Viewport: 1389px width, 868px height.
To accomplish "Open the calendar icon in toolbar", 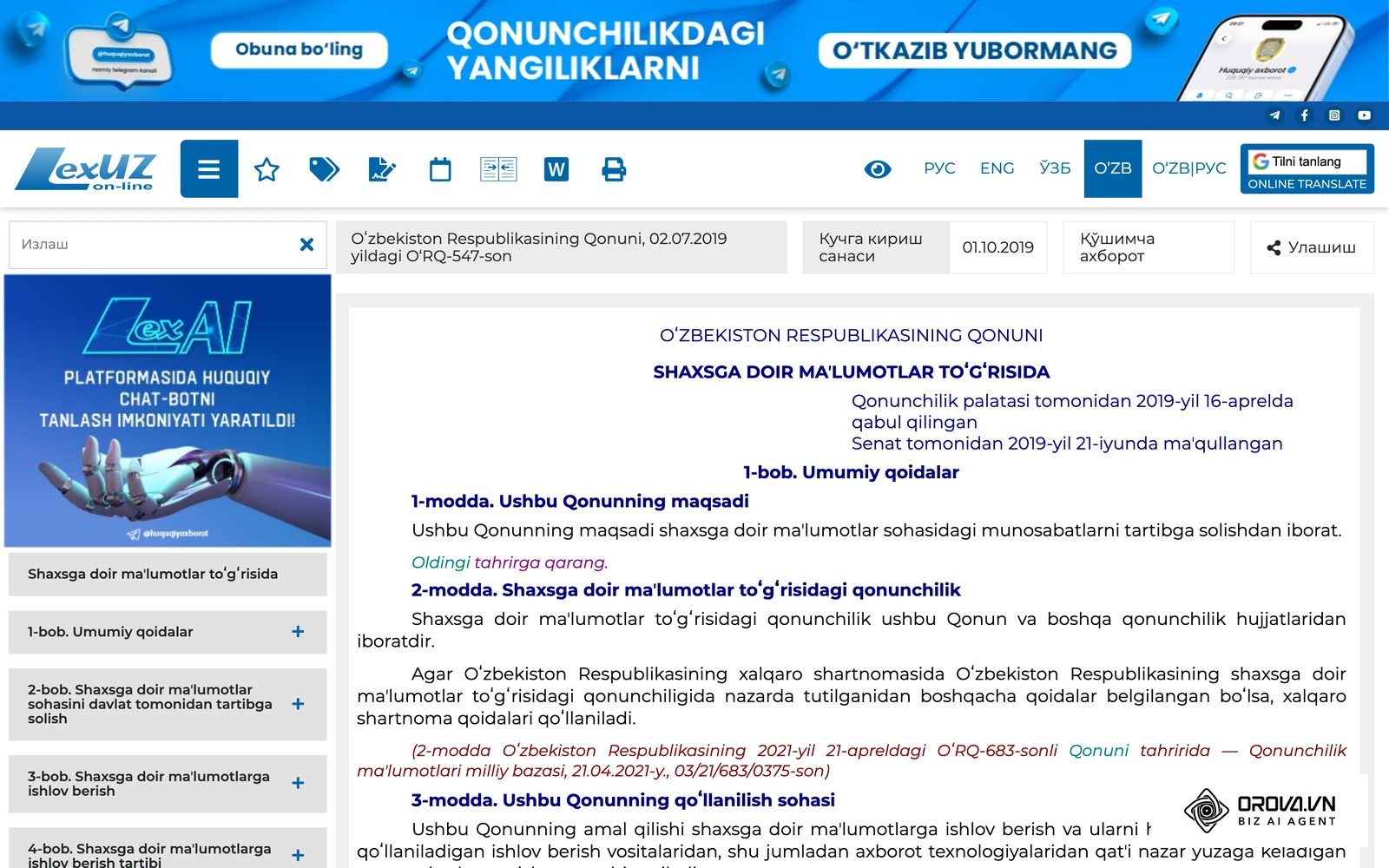I will click(440, 169).
